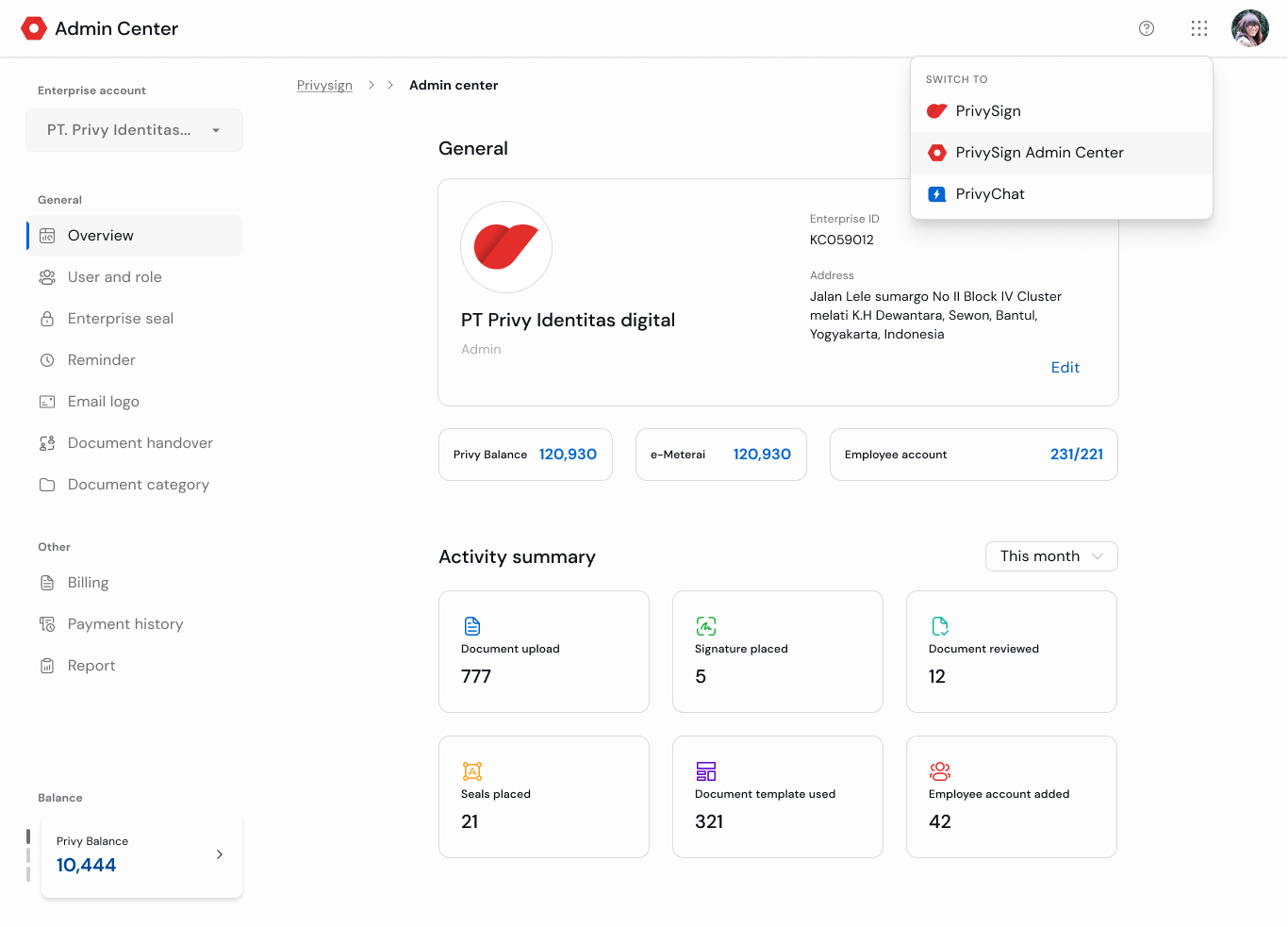This screenshot has width=1288, height=927.
Task: Click the PrivySign Admin Center hexagon icon in switcher
Action: [x=937, y=153]
